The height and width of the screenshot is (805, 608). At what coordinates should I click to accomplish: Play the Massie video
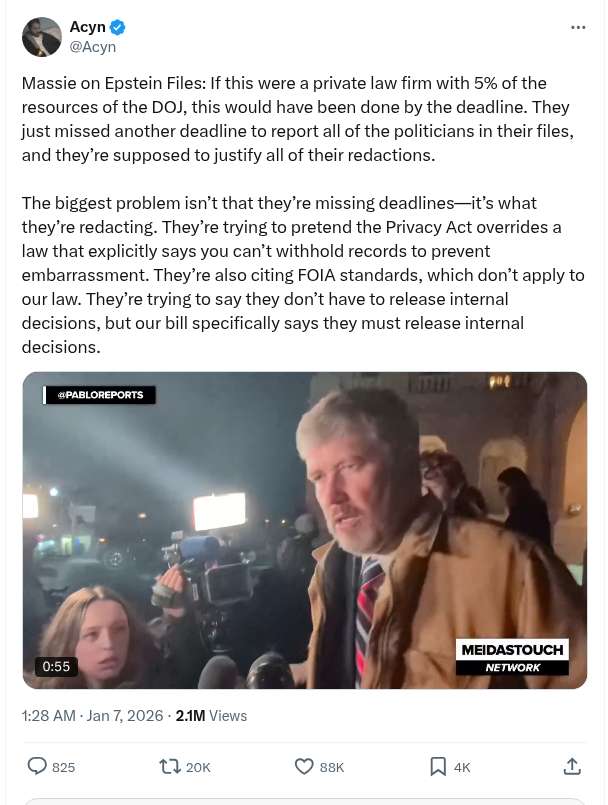click(x=305, y=530)
